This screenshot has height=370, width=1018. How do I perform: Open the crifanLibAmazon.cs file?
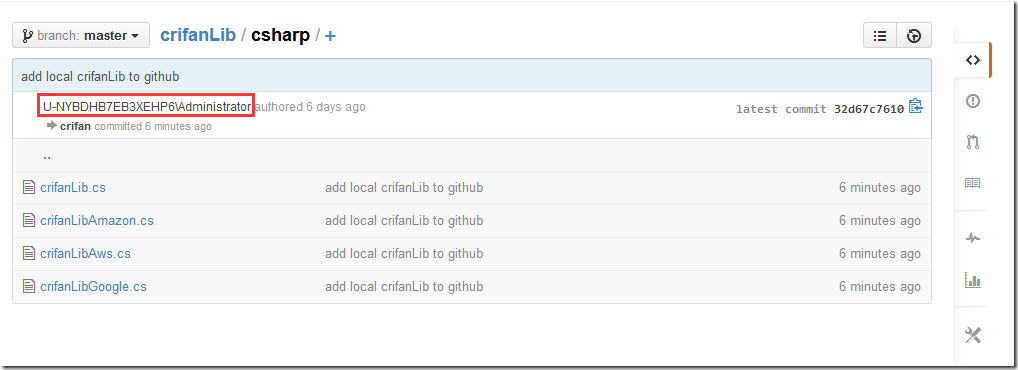click(x=97, y=221)
